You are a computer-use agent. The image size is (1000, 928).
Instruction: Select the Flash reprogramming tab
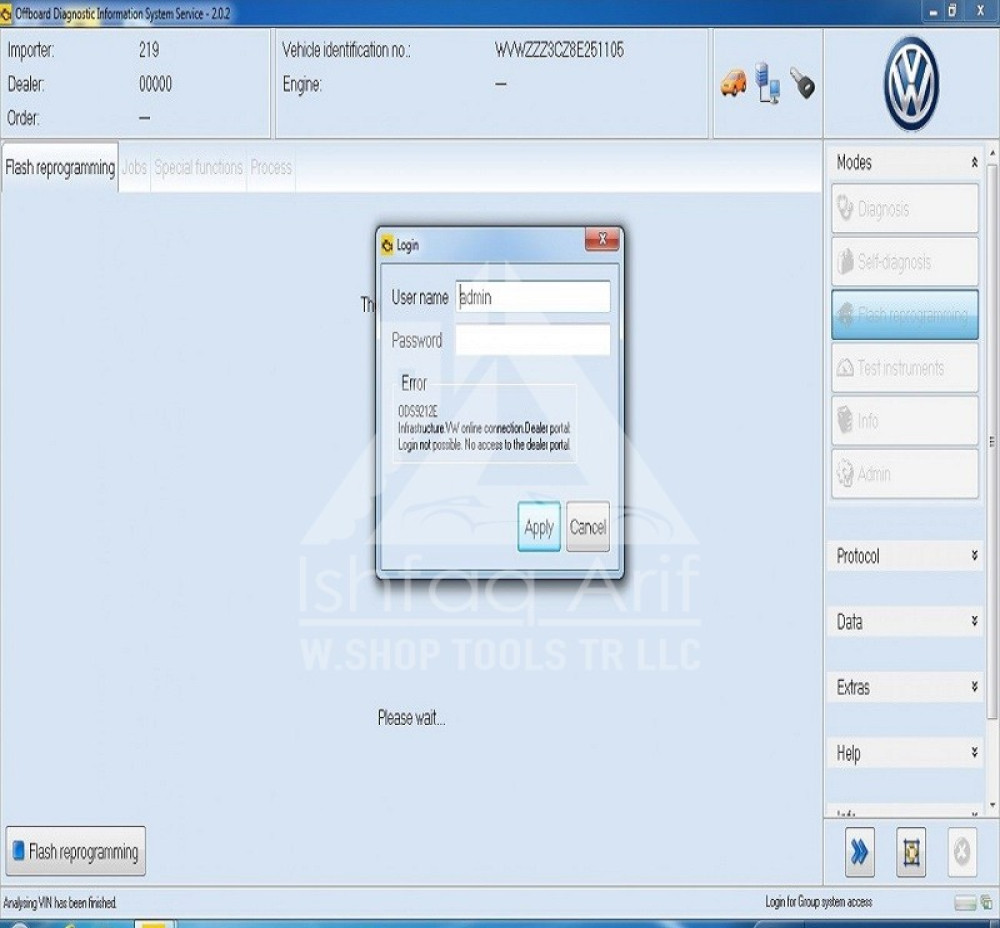click(x=60, y=168)
